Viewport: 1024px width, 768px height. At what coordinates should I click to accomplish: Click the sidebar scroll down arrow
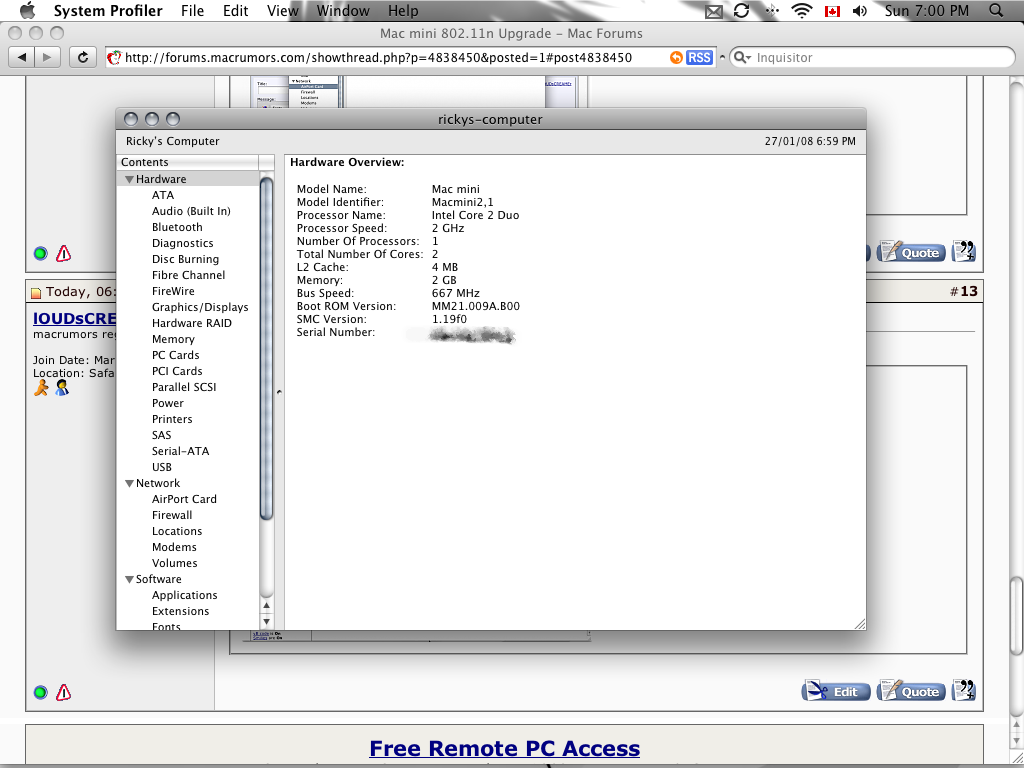(266, 621)
